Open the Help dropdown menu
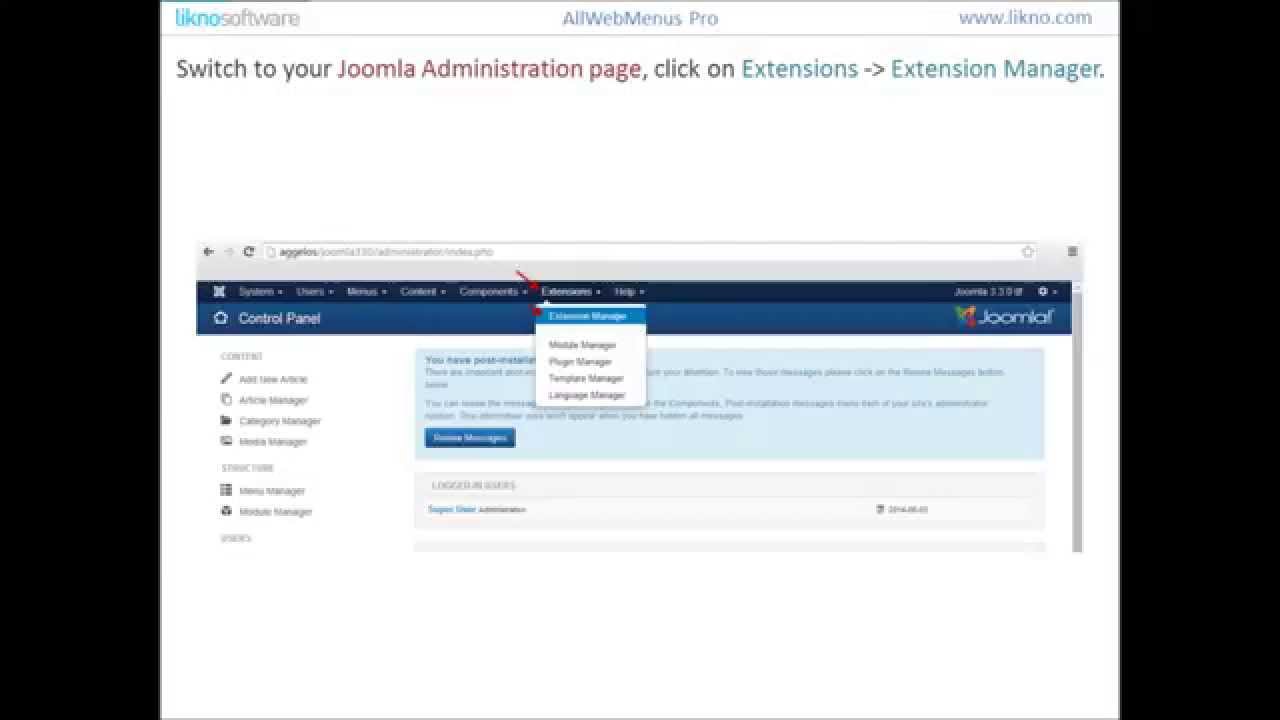The height and width of the screenshot is (720, 1280). click(x=629, y=292)
